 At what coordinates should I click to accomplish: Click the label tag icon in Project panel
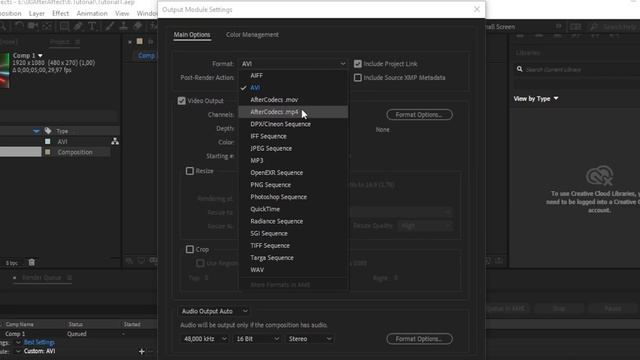[48, 131]
